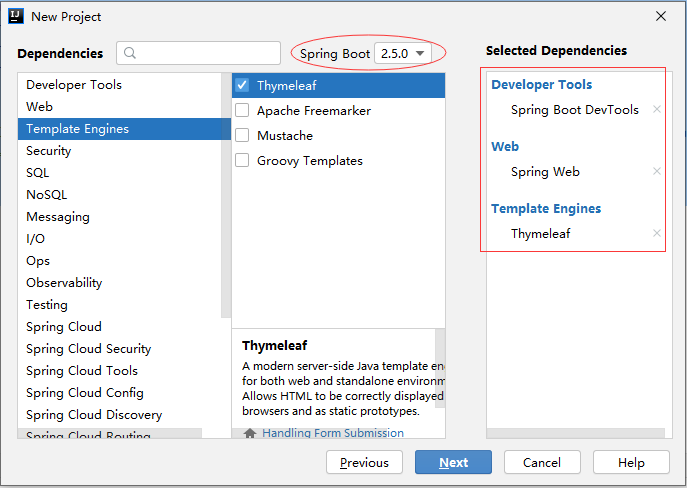Click the Developer Tools heading in Selected Dependencies
Screen dimensions: 687x488
pyautogui.click(x=542, y=84)
